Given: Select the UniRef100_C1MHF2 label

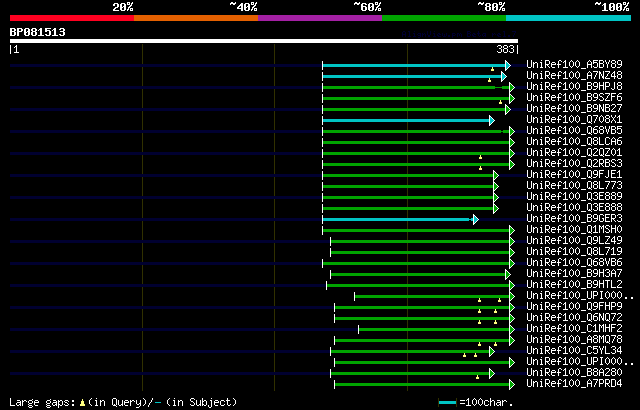Looking at the screenshot, I should [574, 328].
